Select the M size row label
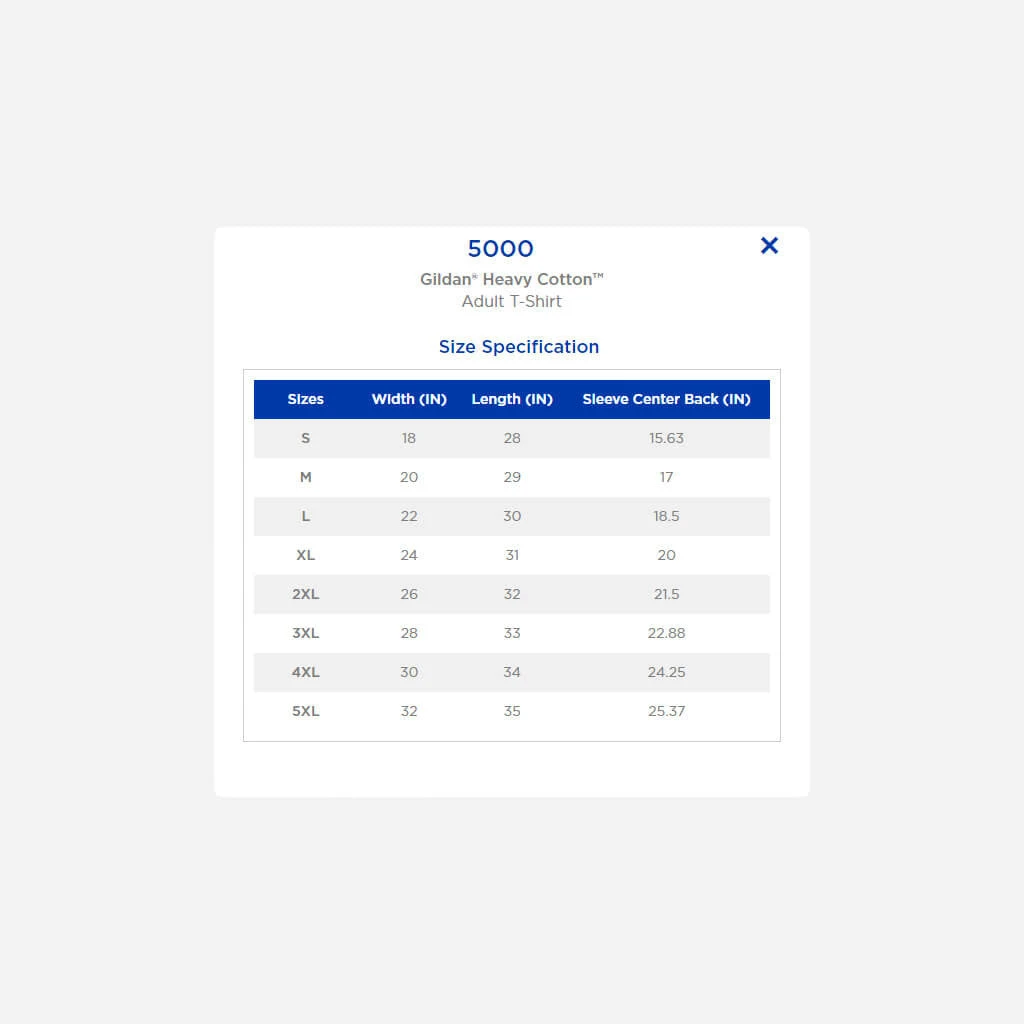Viewport: 1024px width, 1024px height. pyautogui.click(x=305, y=477)
